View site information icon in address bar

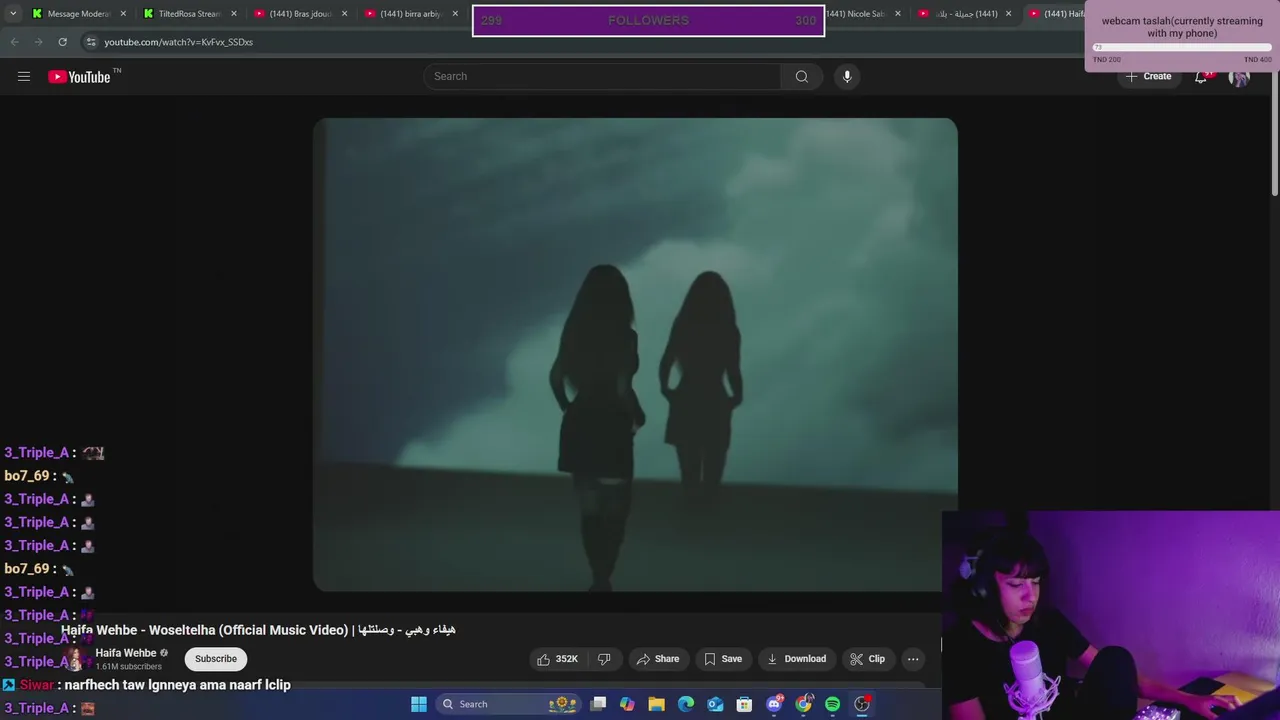click(91, 42)
